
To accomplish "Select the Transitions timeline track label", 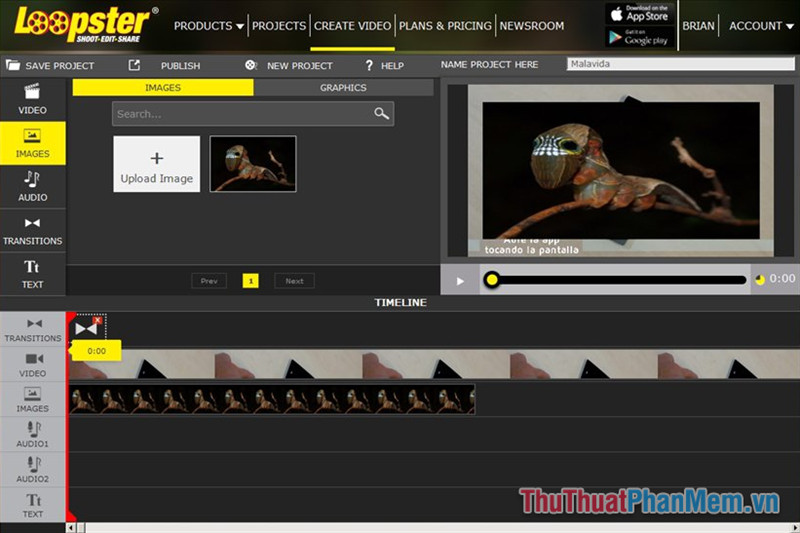I will click(33, 330).
